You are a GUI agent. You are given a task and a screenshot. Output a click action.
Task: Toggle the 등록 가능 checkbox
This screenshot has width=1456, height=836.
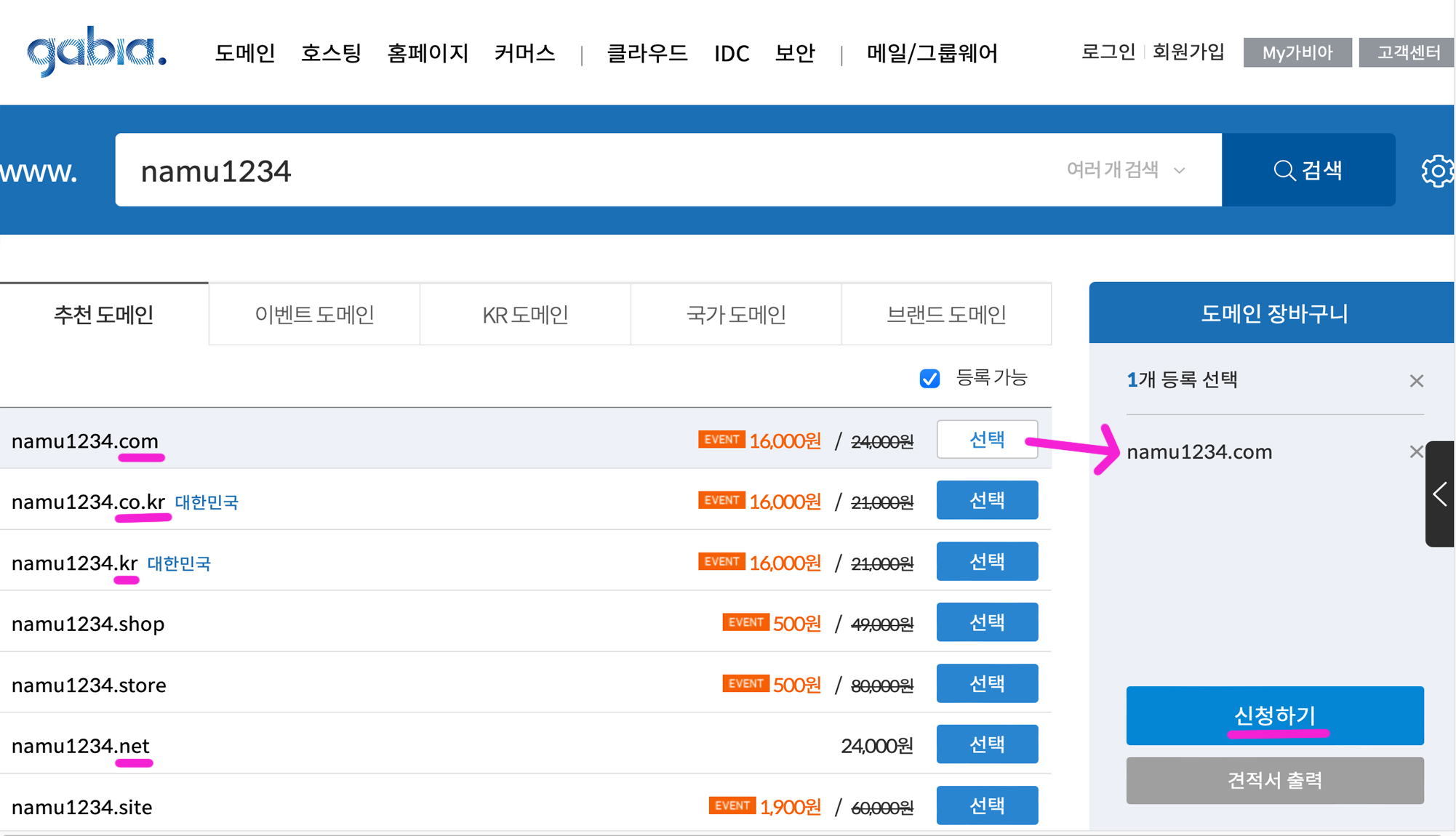click(x=929, y=379)
